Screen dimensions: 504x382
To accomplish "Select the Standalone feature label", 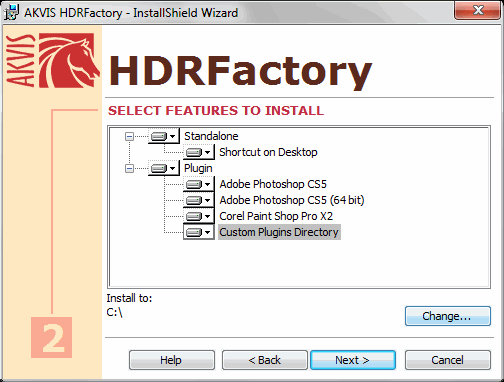I will 211,136.
